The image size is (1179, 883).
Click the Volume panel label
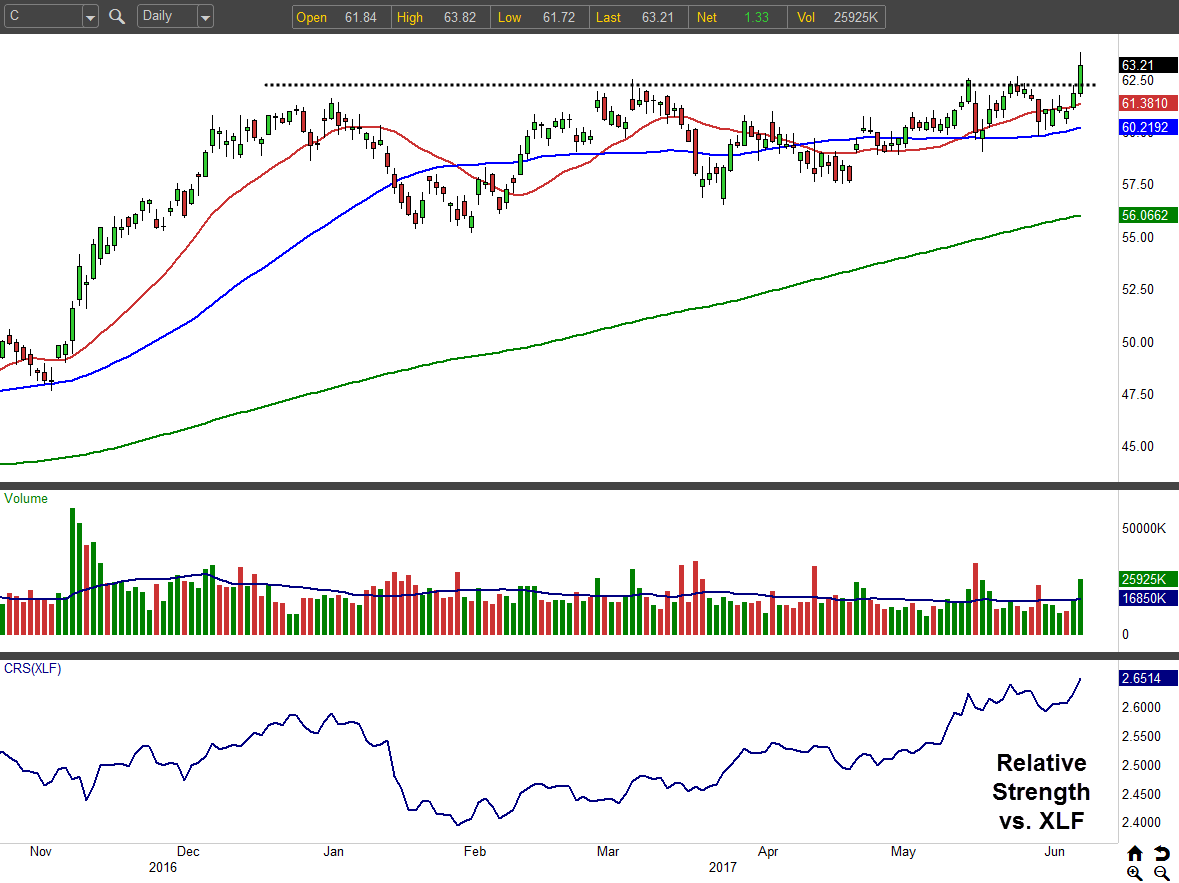point(27,498)
